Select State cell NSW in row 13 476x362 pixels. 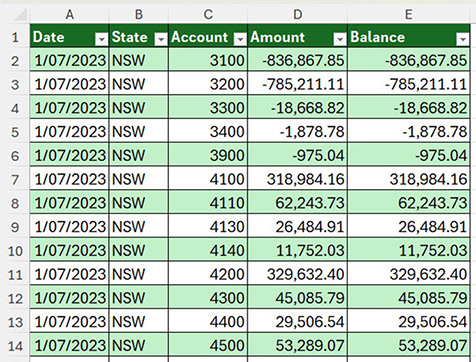tap(139, 322)
